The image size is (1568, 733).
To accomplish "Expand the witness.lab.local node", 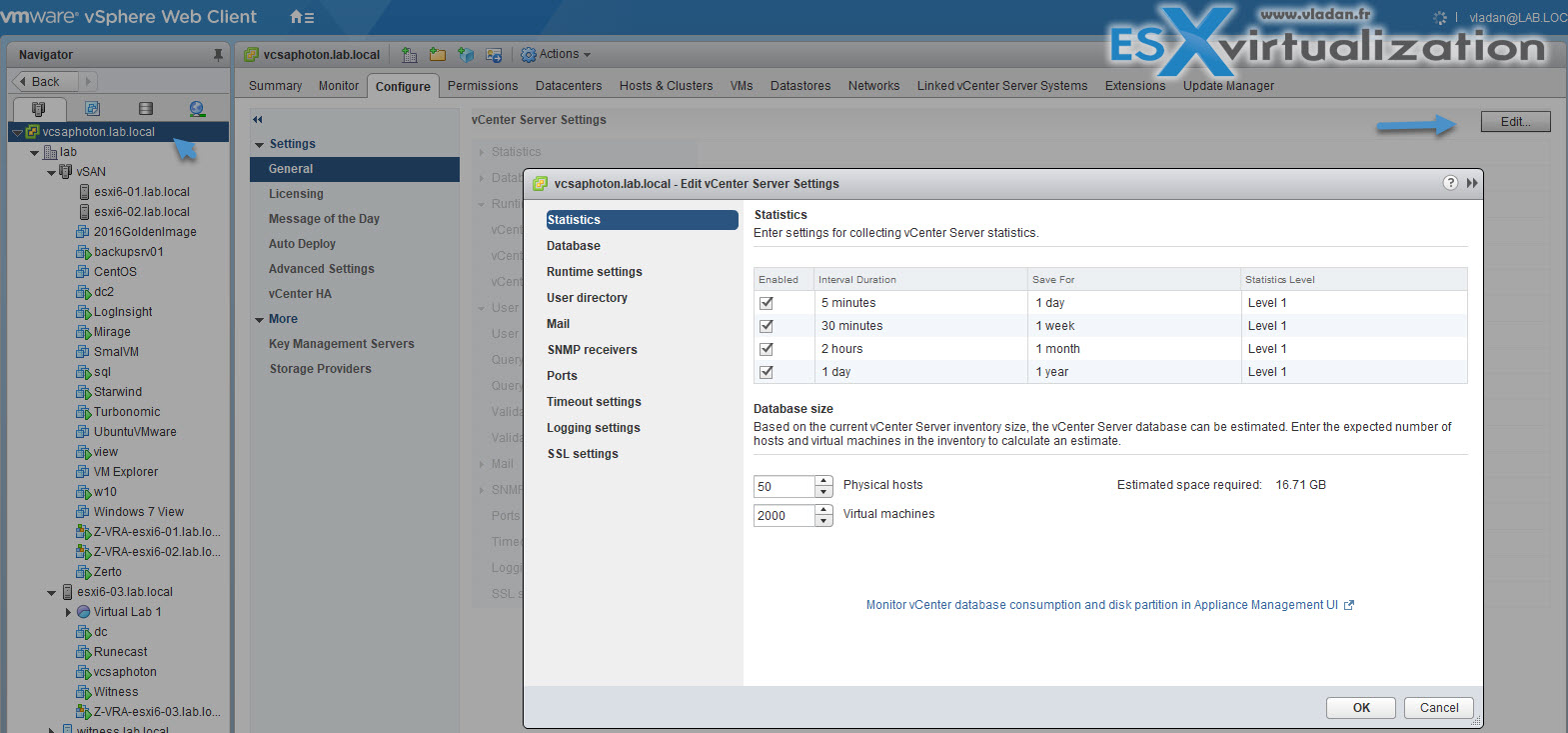I will (x=51, y=730).
